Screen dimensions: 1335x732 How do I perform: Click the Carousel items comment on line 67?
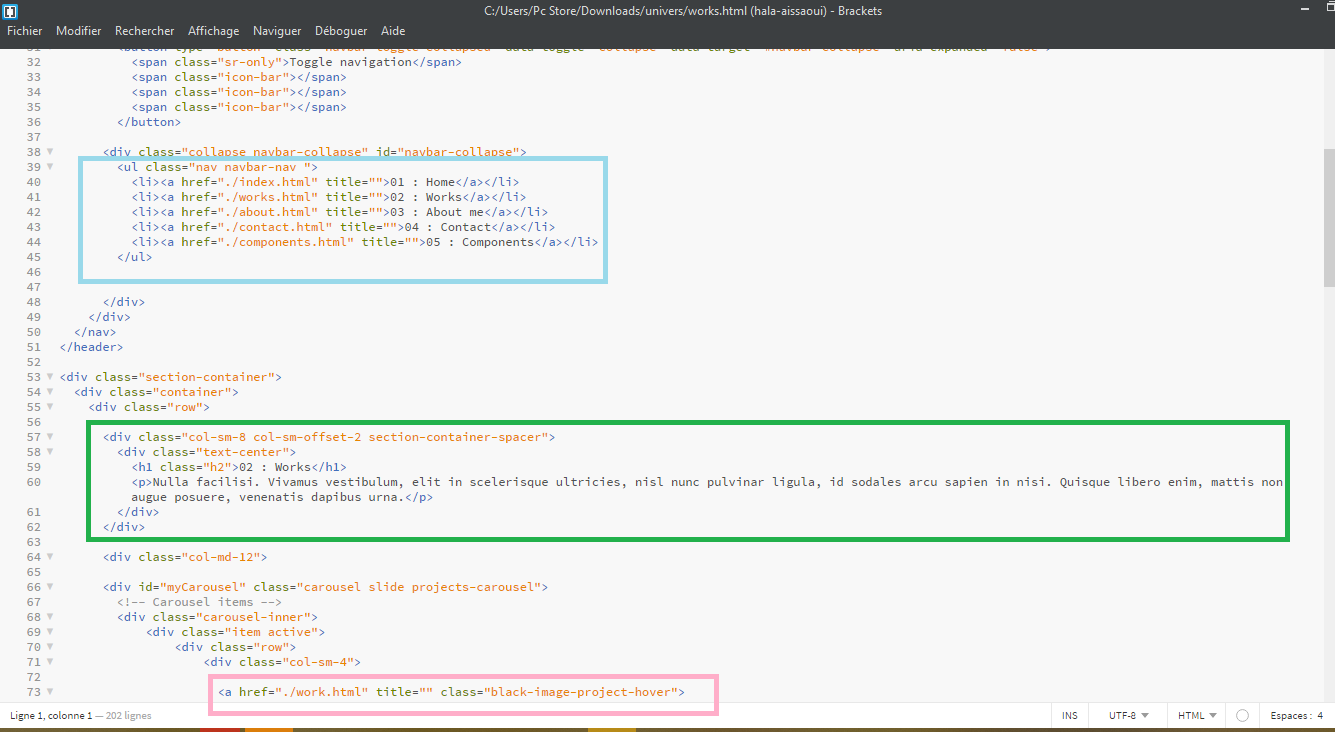[x=199, y=602]
